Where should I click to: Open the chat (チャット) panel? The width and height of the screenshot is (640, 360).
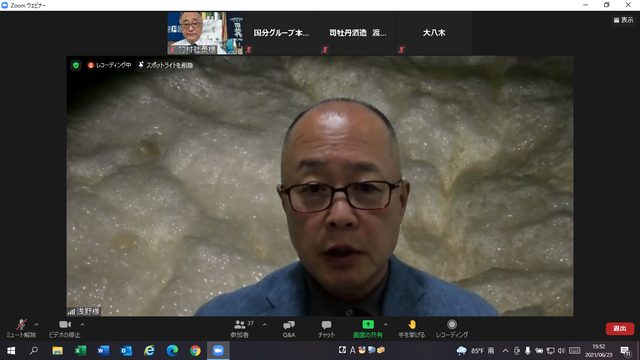click(x=326, y=329)
